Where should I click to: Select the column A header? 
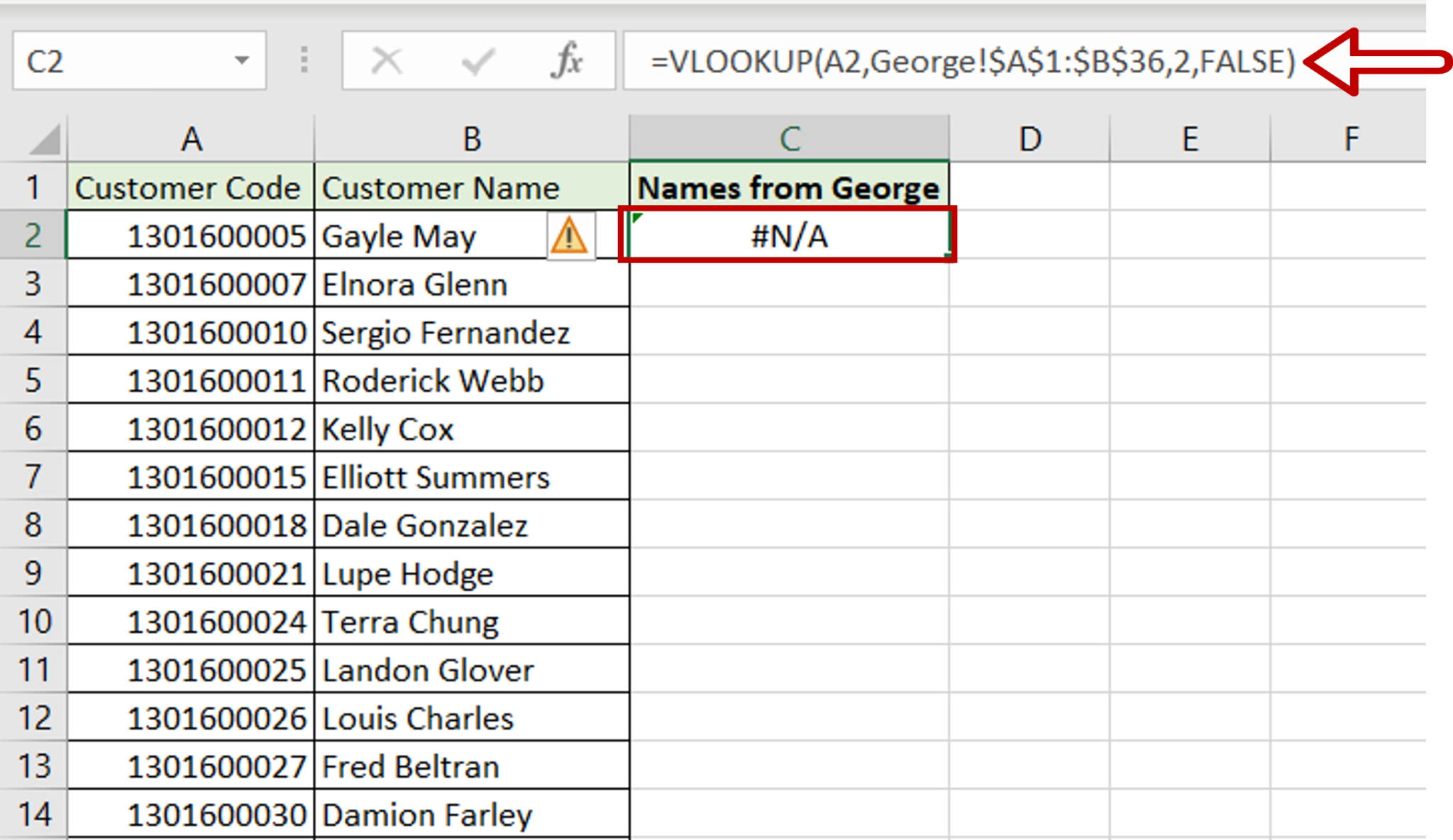[x=191, y=138]
